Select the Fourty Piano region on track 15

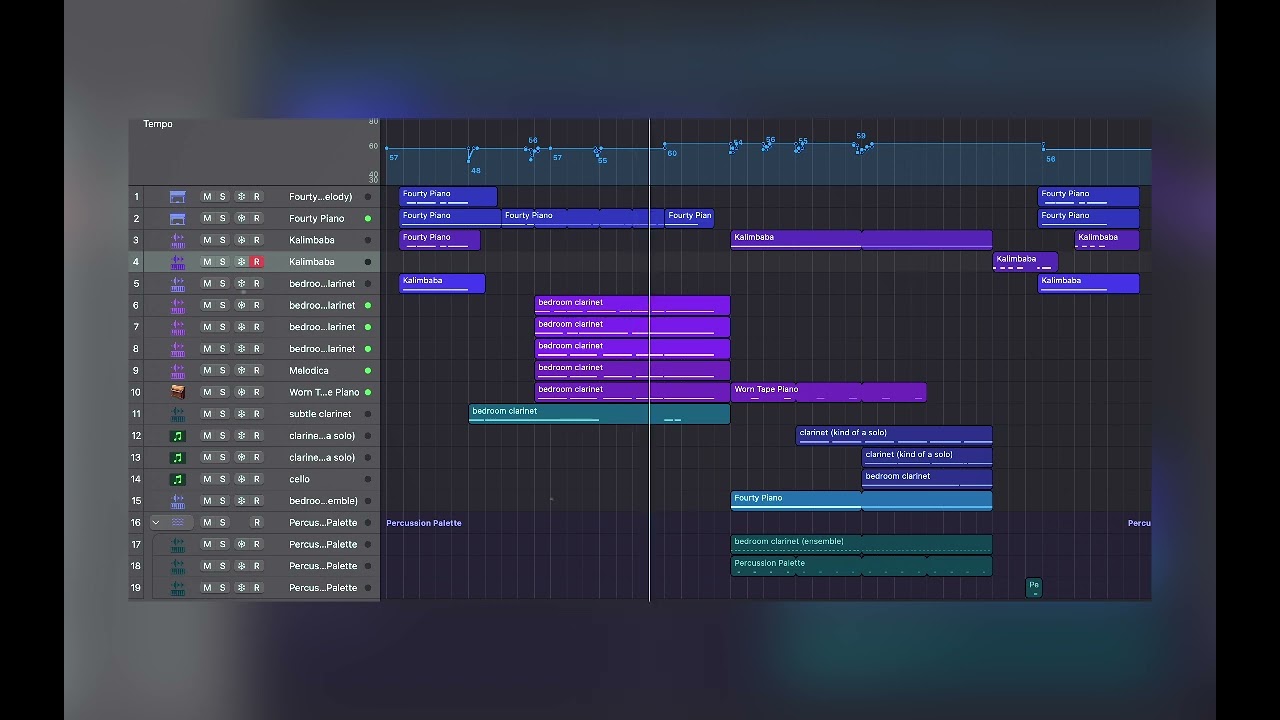[862, 501]
